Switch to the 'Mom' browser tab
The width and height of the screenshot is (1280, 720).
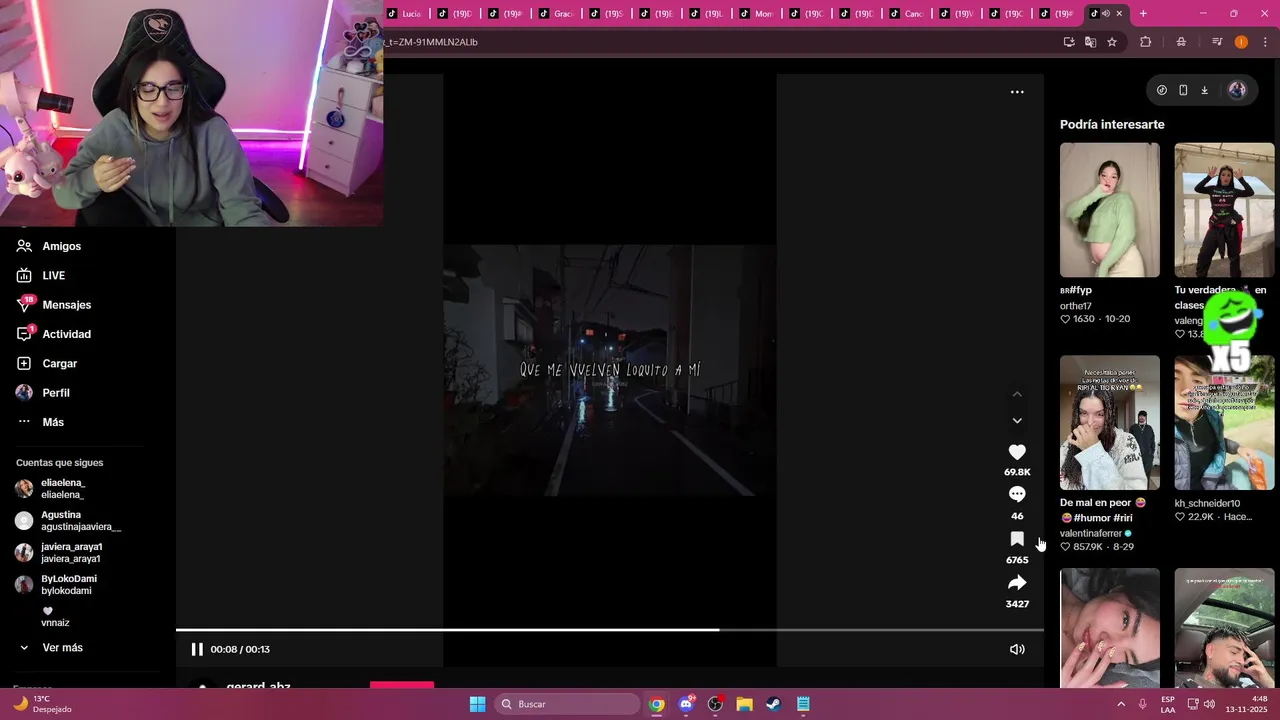pyautogui.click(x=758, y=14)
